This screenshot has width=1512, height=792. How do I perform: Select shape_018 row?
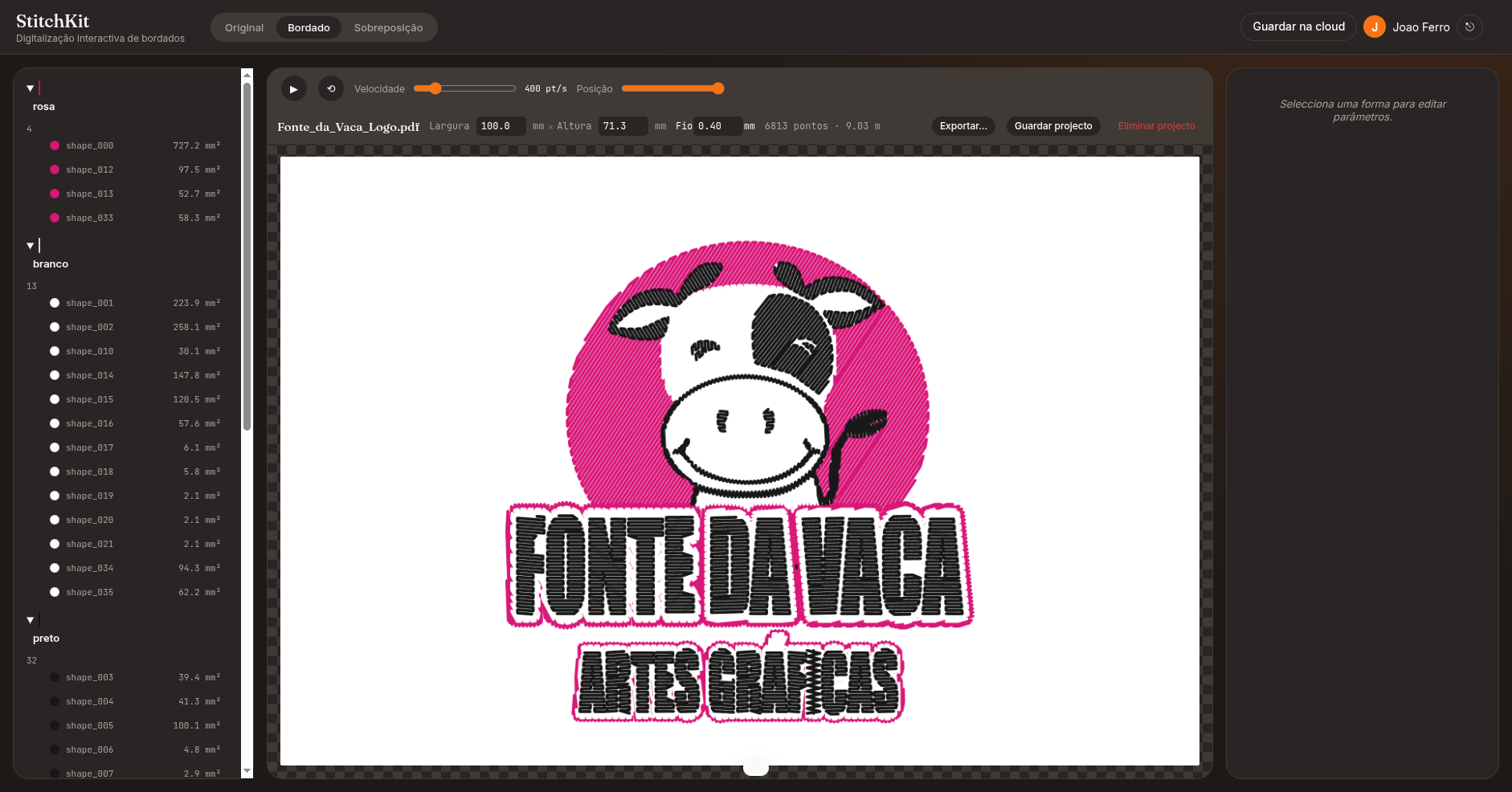point(134,472)
